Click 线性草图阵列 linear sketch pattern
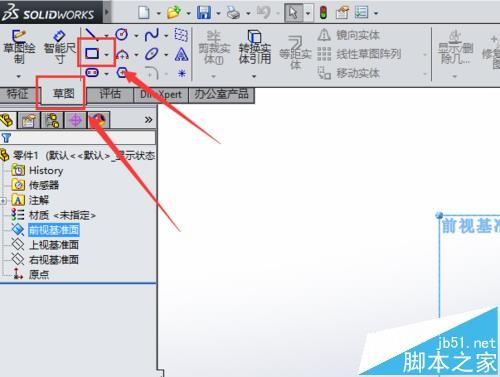 (x=359, y=54)
